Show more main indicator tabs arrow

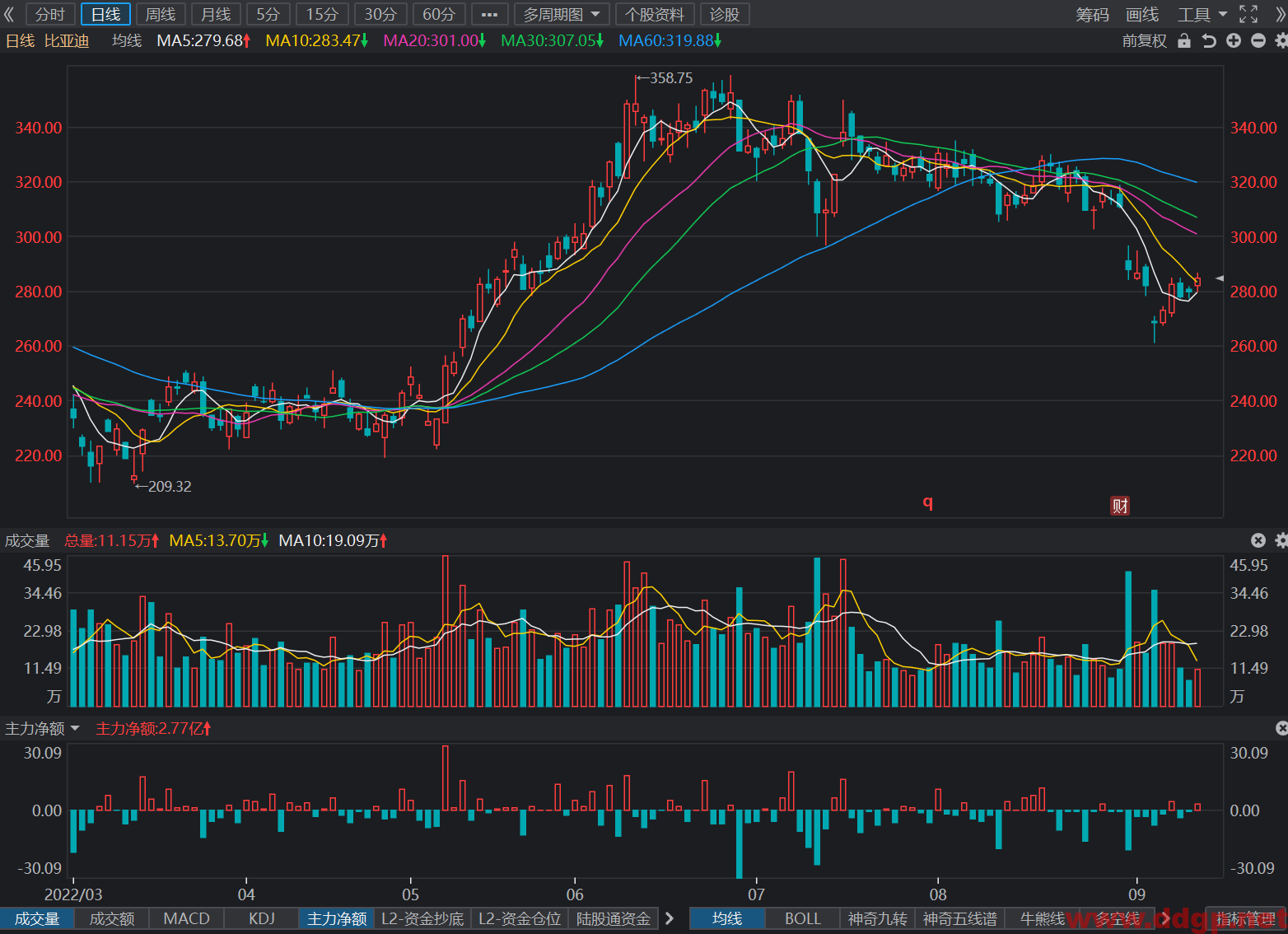coord(1165,918)
